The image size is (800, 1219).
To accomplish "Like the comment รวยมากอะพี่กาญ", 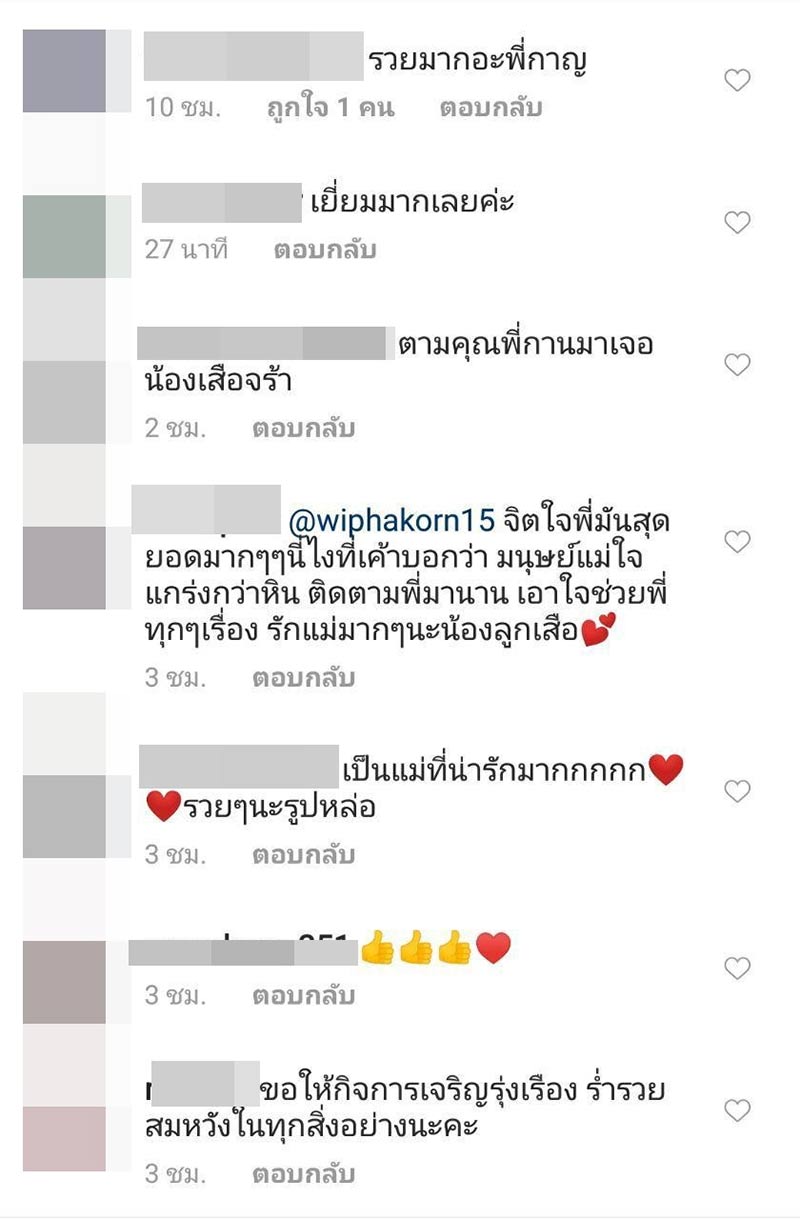I will tap(737, 80).
